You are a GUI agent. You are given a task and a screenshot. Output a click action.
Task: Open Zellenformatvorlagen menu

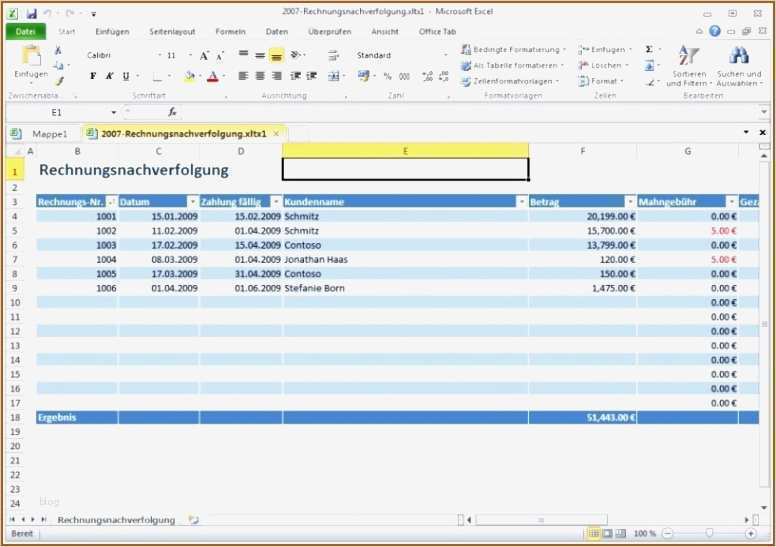510,81
